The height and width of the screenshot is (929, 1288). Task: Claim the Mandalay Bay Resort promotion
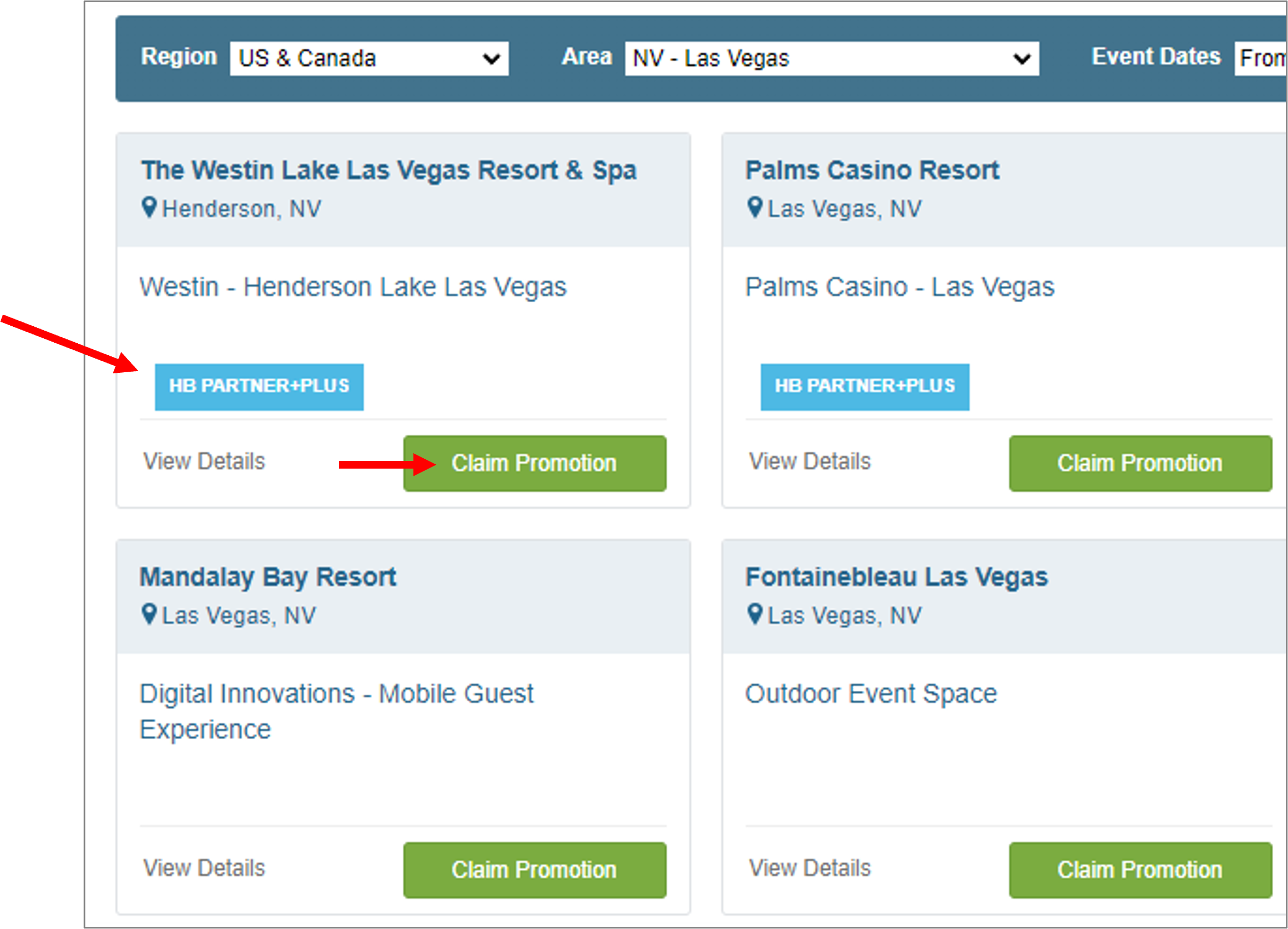point(534,870)
